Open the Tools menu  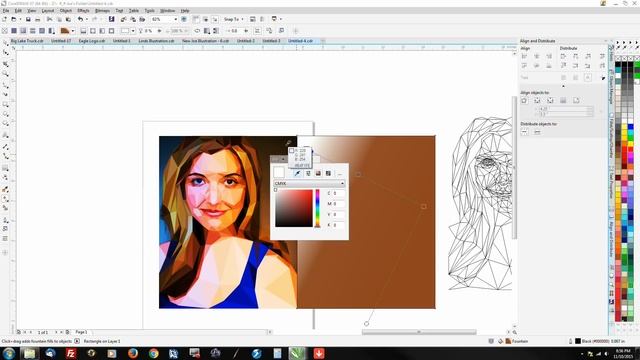click(x=149, y=11)
